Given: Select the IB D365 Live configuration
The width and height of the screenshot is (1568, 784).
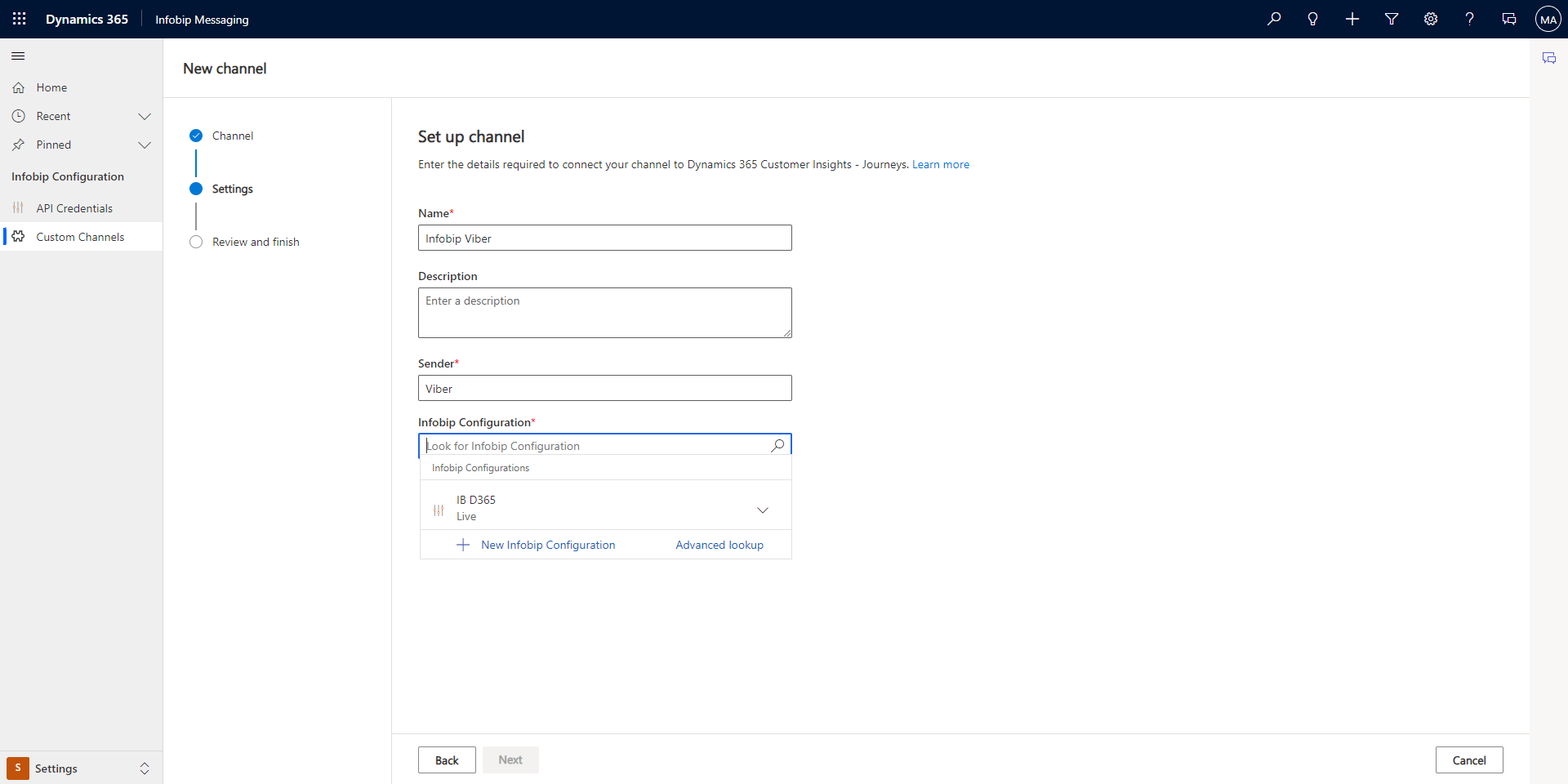Looking at the screenshot, I should [x=605, y=507].
